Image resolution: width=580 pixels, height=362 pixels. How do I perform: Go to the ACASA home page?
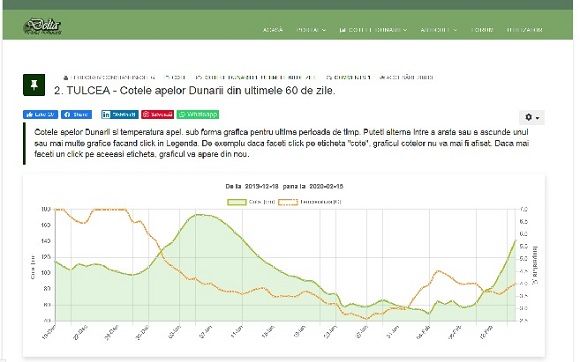[273, 30]
